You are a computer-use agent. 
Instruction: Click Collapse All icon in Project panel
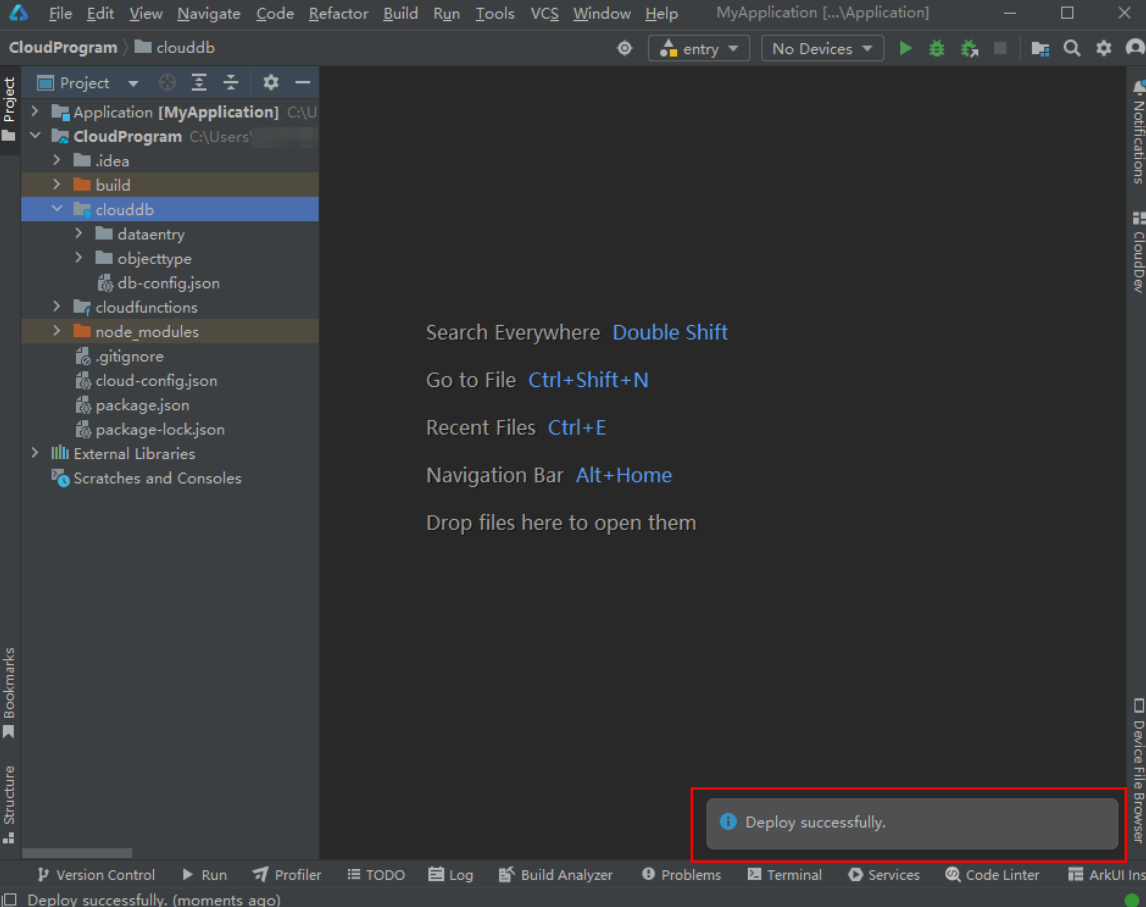pos(231,83)
